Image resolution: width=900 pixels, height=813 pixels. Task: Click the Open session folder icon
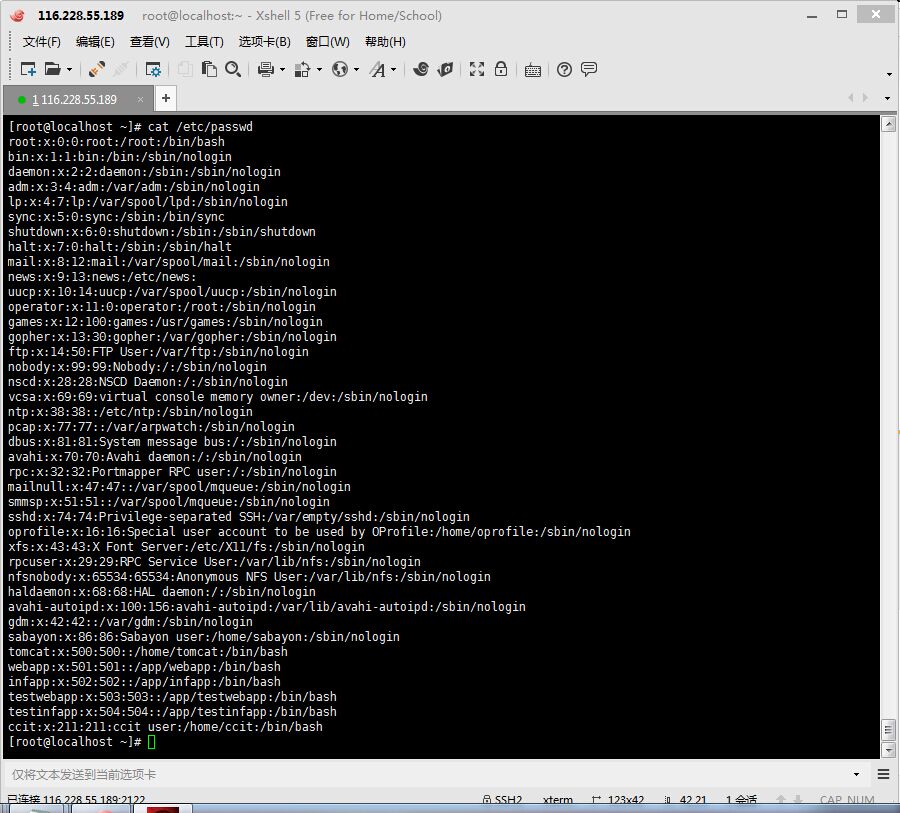point(52,69)
